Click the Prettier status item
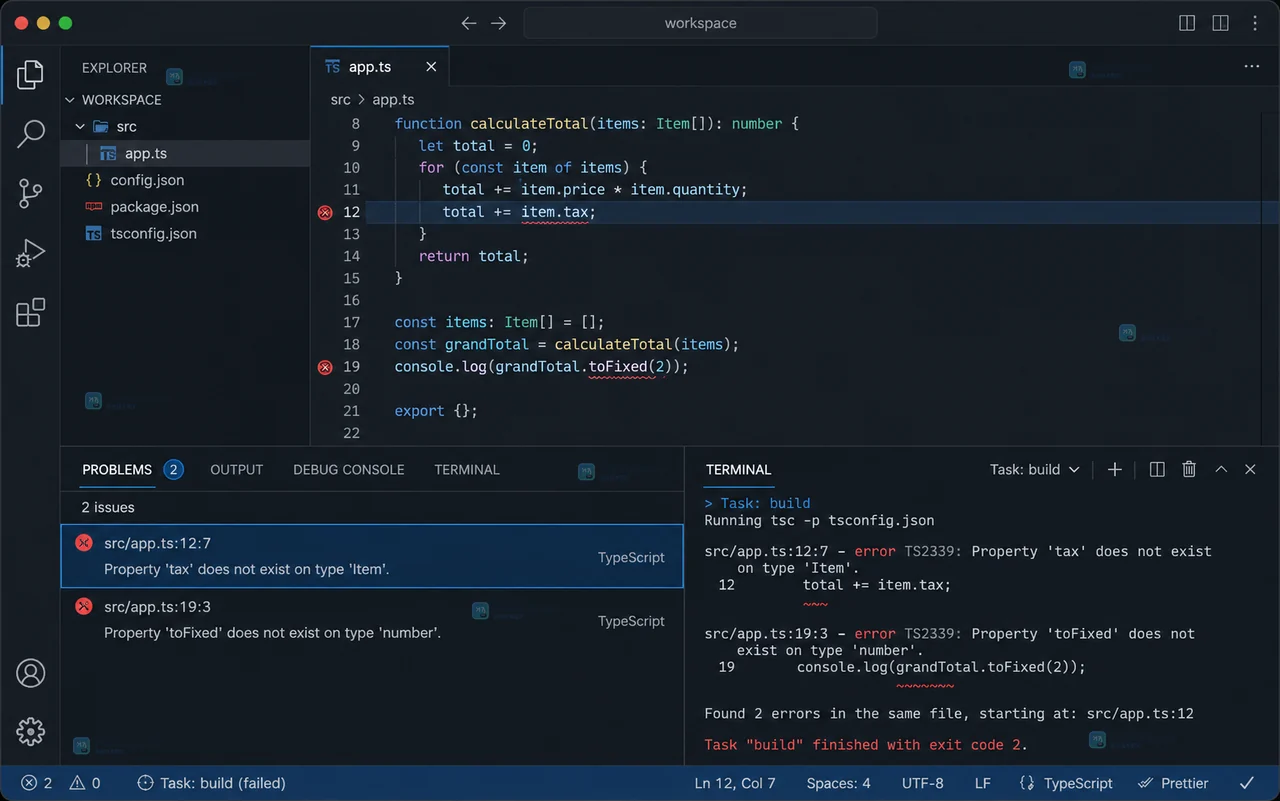Screen dimensions: 1280x801 click(x=1173, y=784)
